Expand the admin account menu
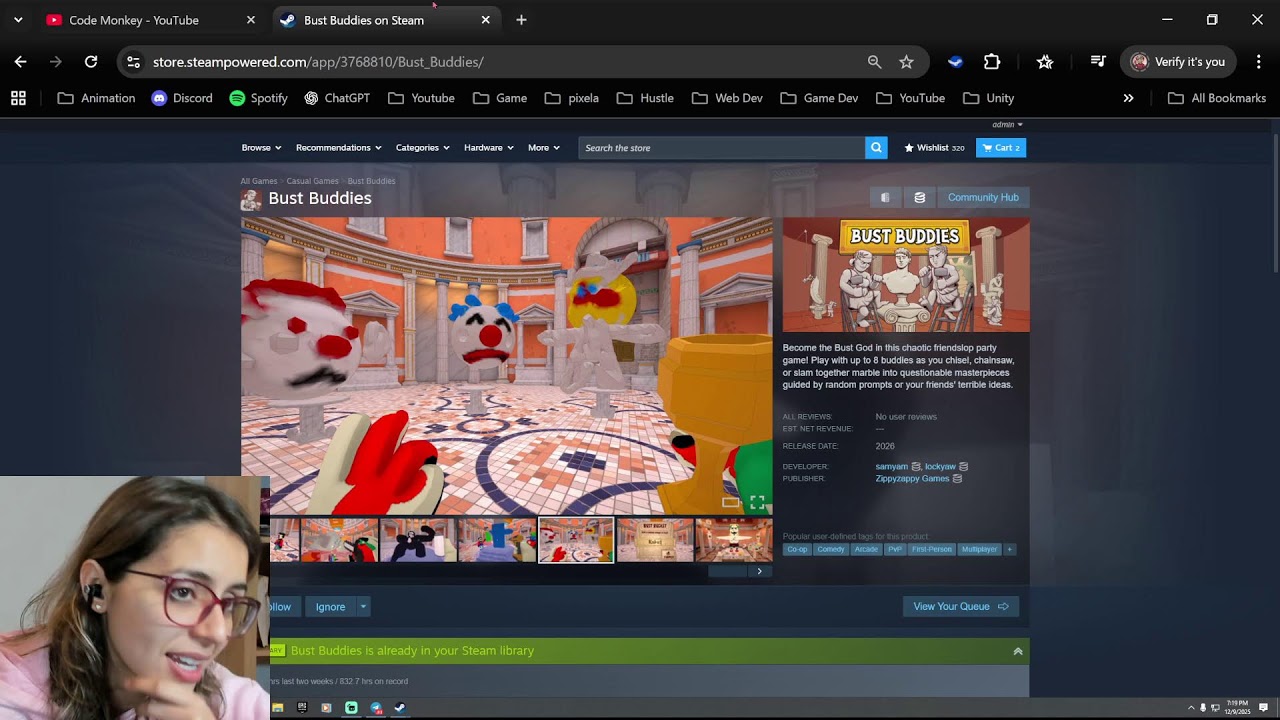 pyautogui.click(x=1007, y=125)
